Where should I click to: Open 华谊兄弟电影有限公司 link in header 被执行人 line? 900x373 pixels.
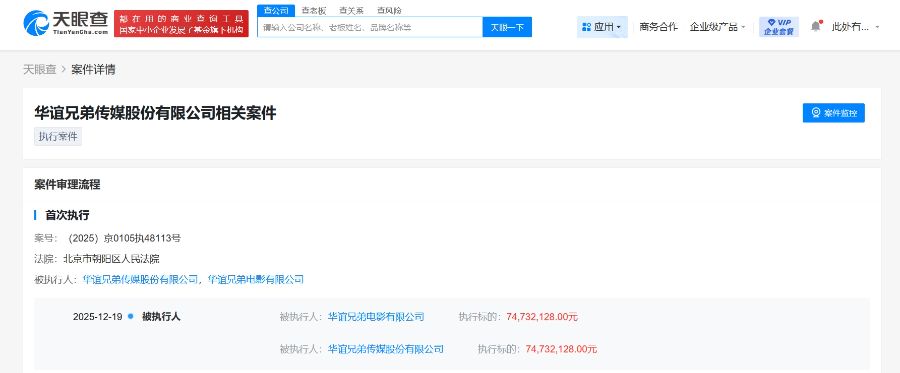[x=255, y=279]
